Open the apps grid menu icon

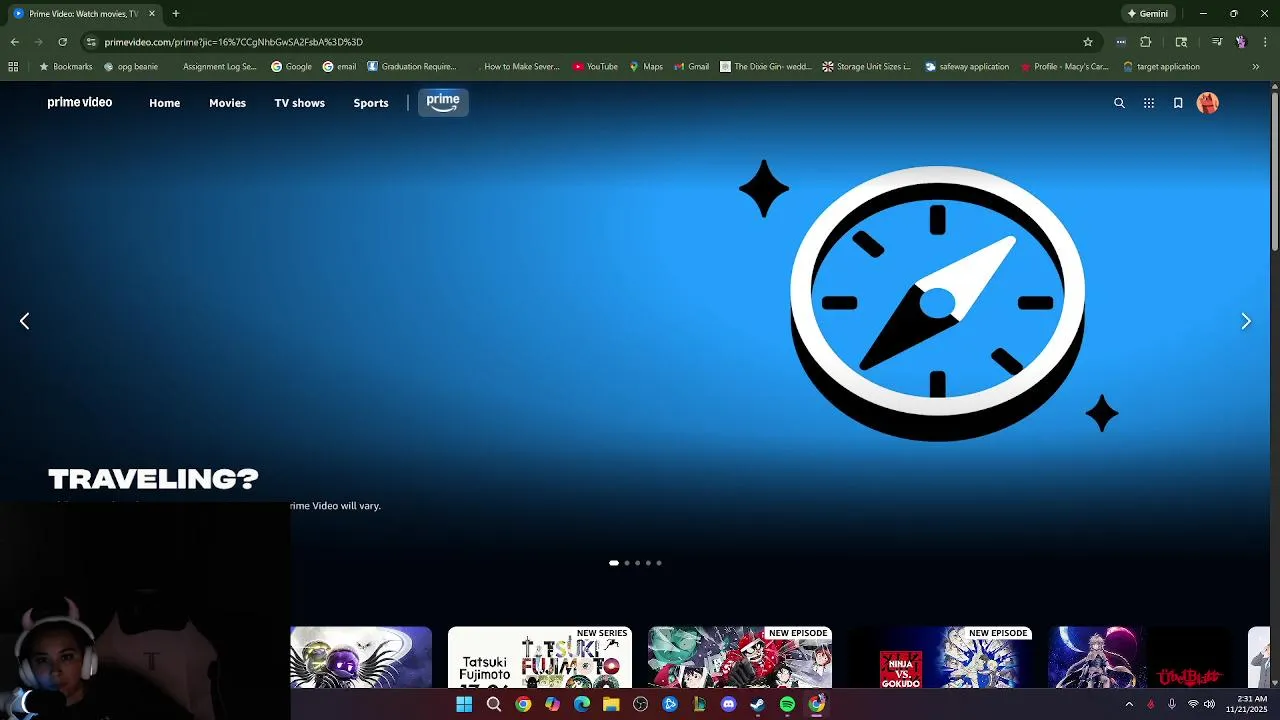pos(1149,103)
